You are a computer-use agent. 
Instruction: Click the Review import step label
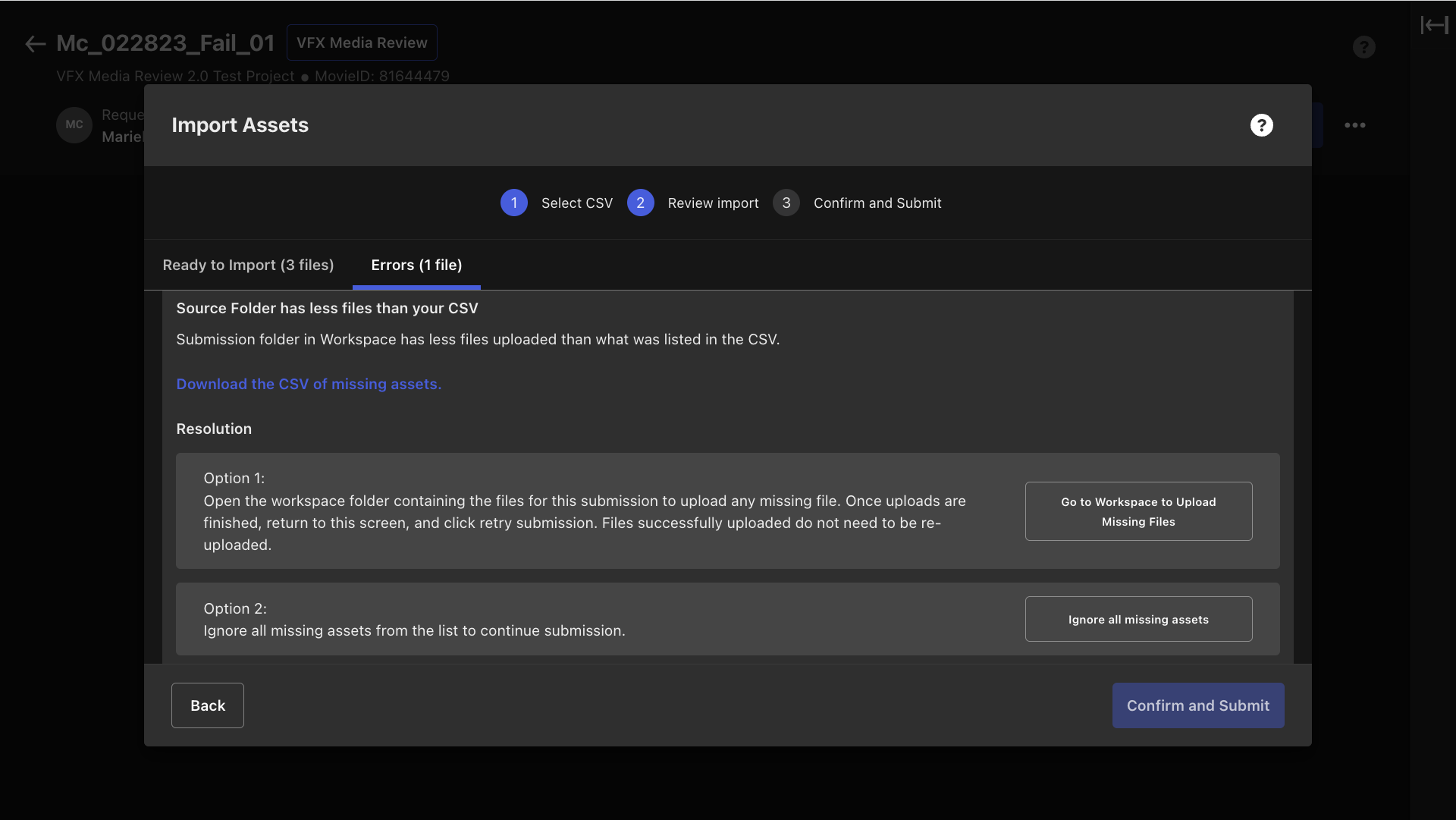(713, 203)
